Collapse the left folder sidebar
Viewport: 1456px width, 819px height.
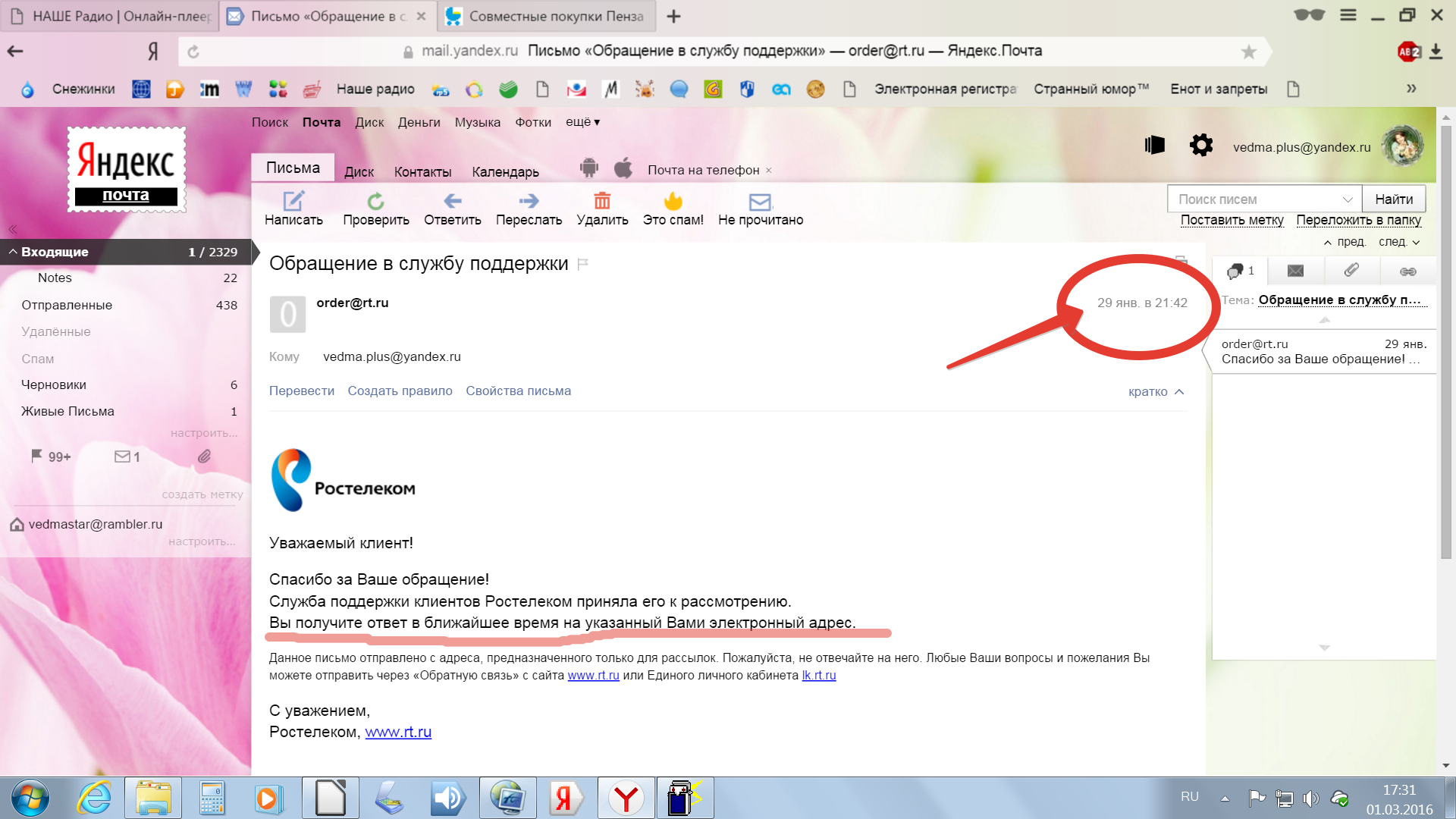point(12,229)
